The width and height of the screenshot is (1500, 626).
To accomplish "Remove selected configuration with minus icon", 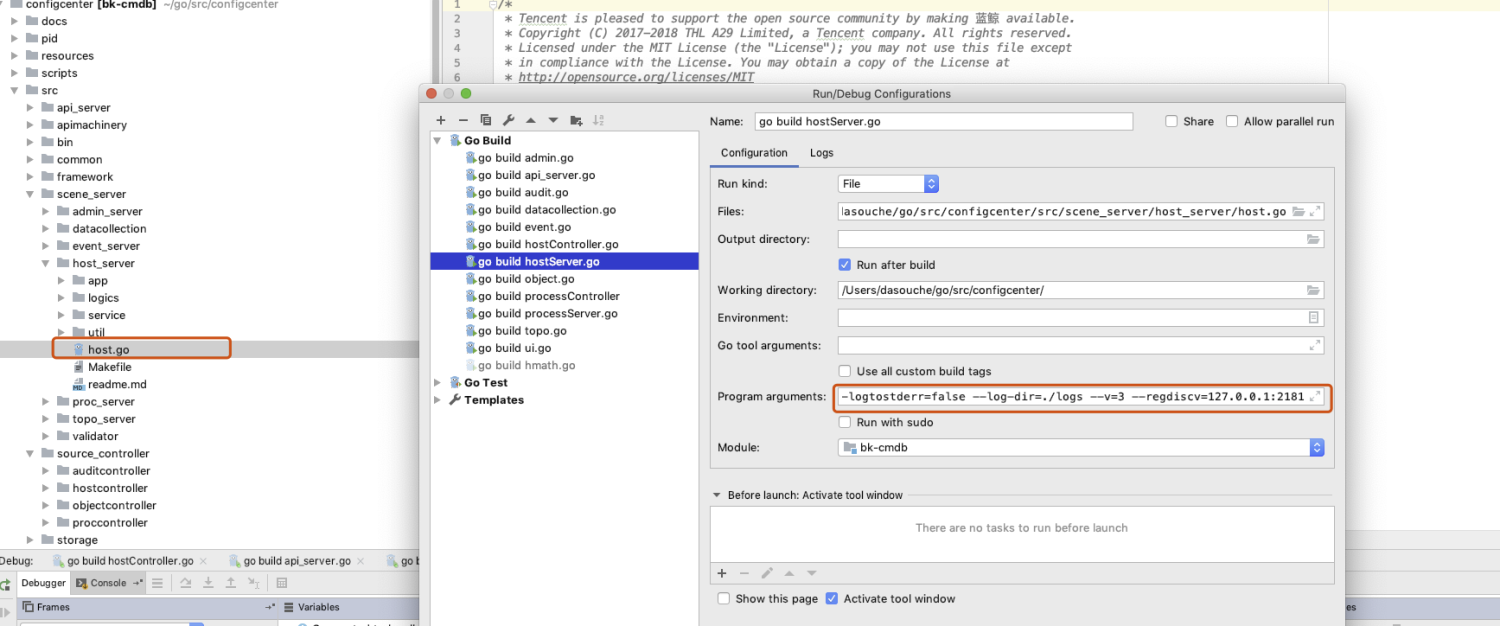I will 463,120.
